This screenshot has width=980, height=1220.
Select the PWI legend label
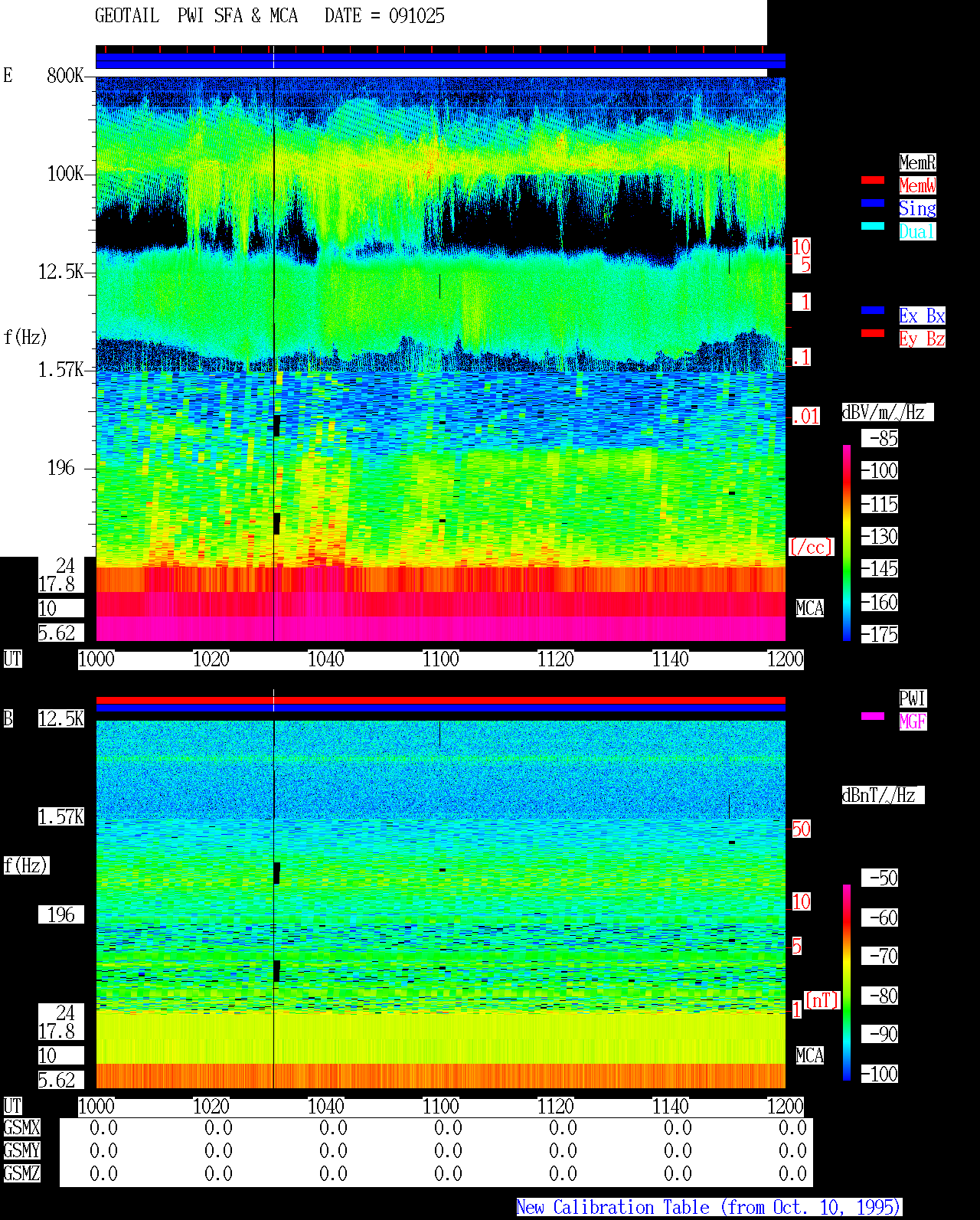pos(913,698)
